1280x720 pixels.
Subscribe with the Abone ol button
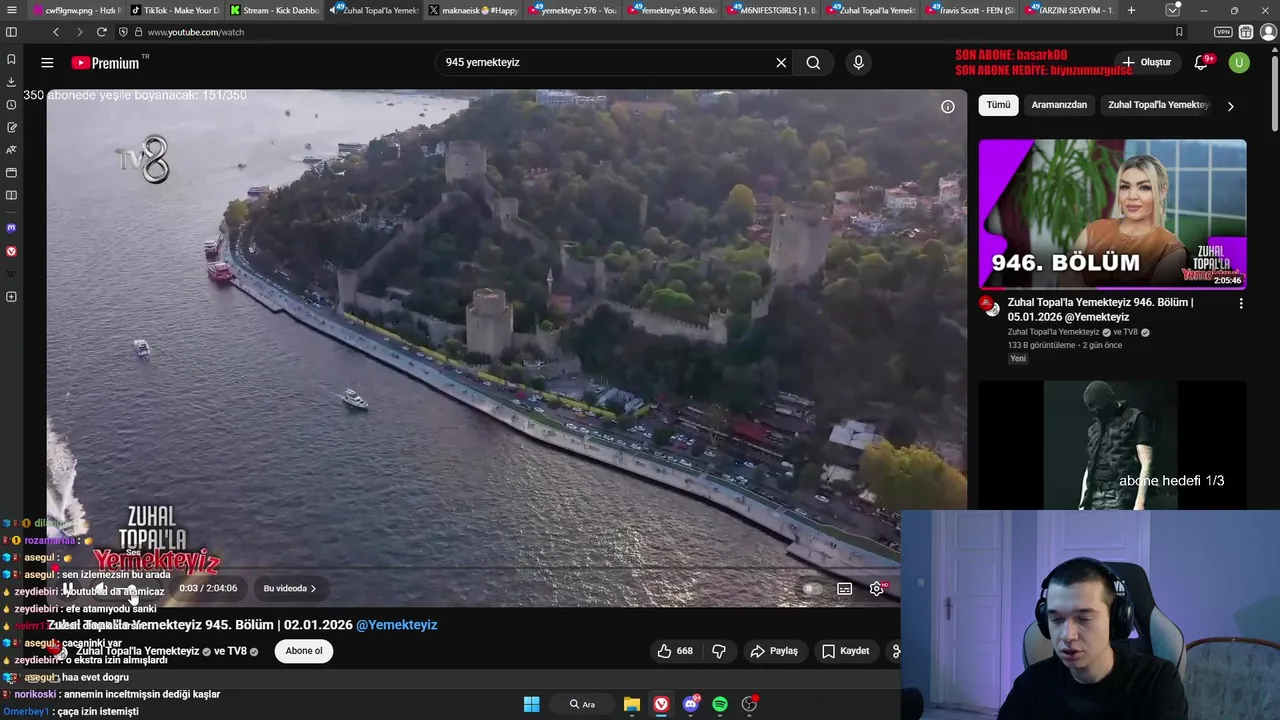304,651
